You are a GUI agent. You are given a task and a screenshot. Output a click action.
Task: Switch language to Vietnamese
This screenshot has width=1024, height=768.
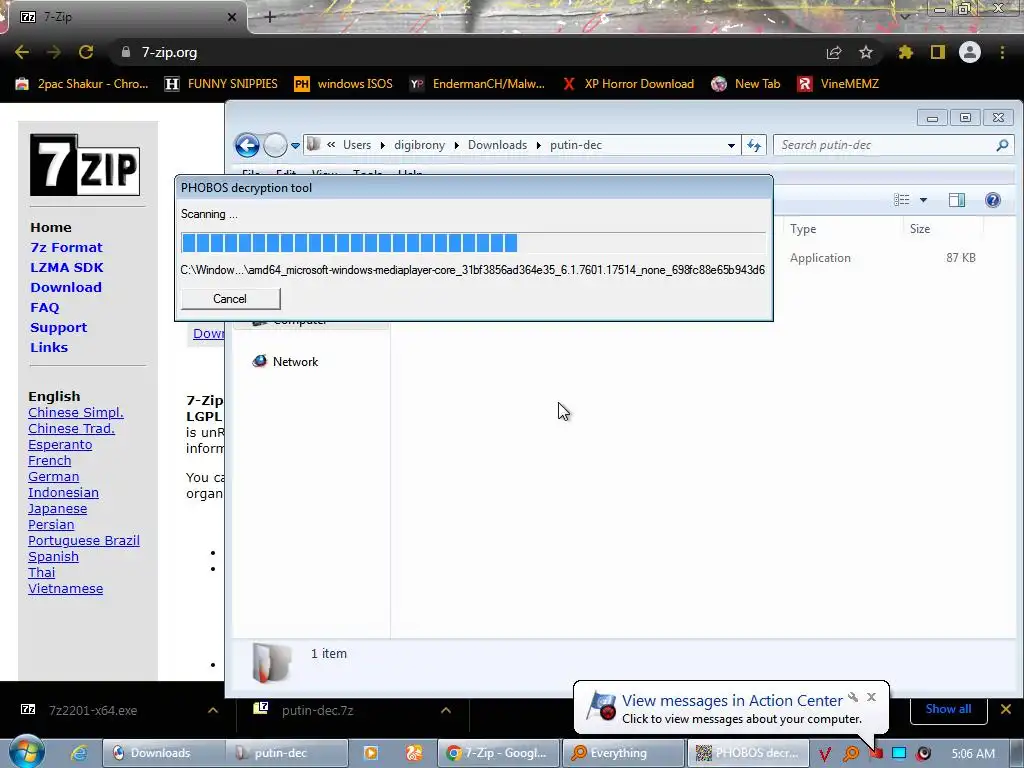pyautogui.click(x=65, y=588)
